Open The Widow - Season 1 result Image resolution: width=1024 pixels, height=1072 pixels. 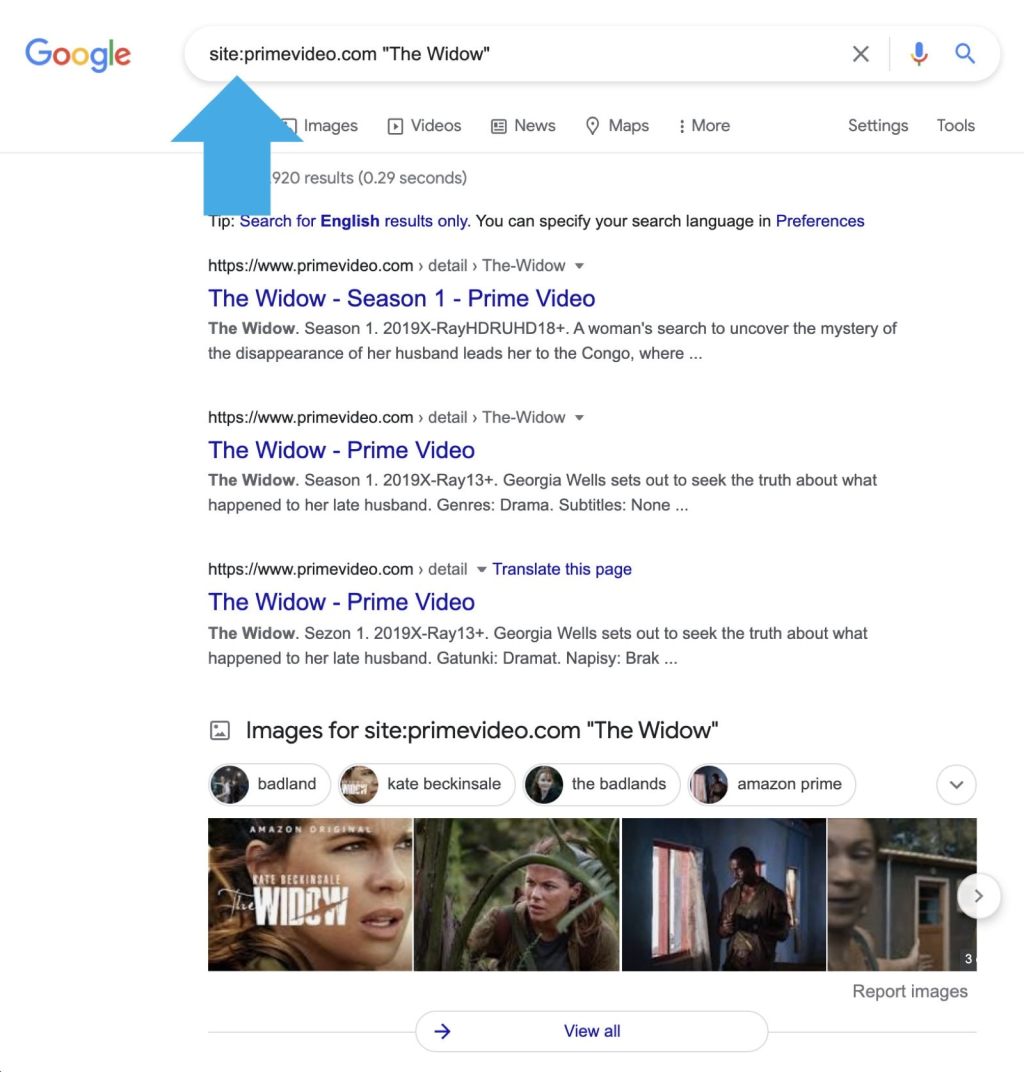[401, 298]
